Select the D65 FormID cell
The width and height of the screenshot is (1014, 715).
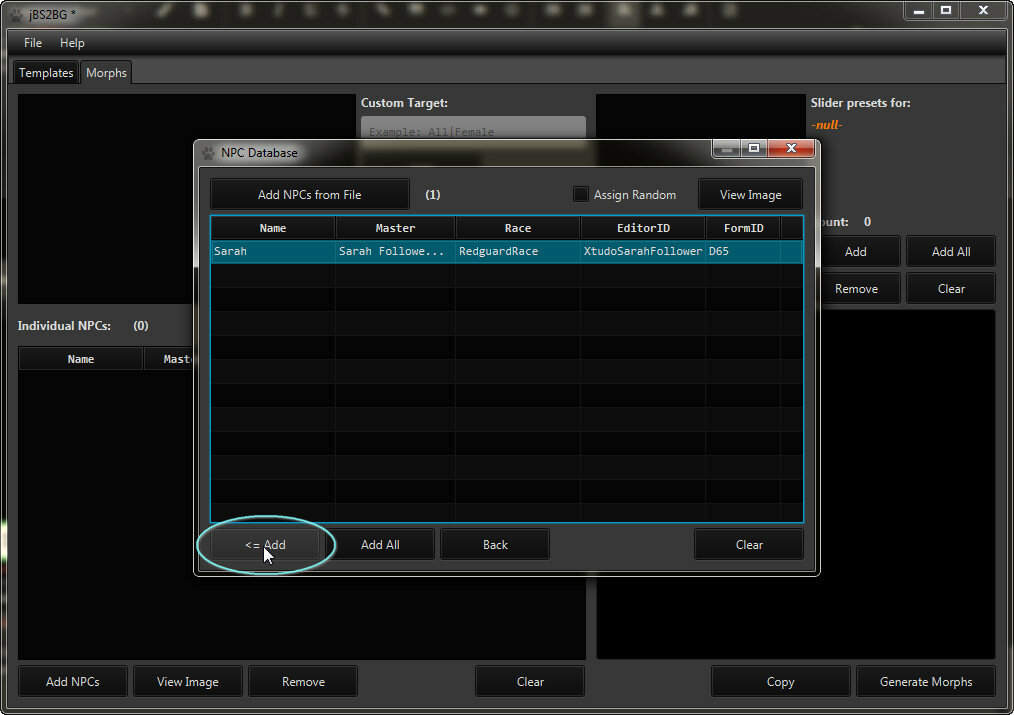[x=743, y=251]
